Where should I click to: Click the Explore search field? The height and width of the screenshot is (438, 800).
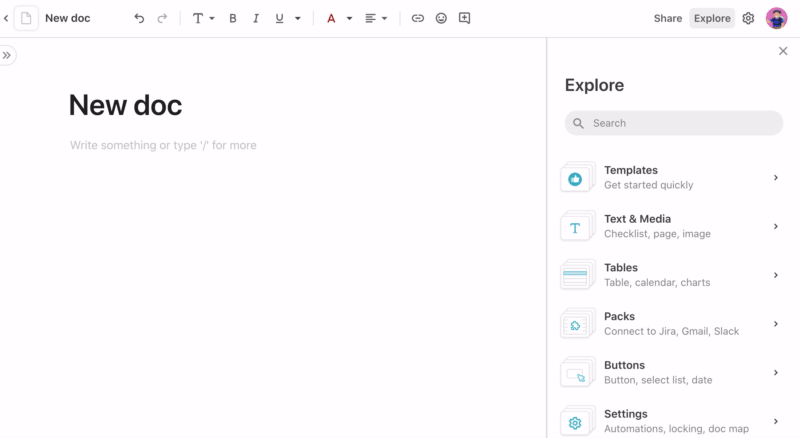click(673, 123)
